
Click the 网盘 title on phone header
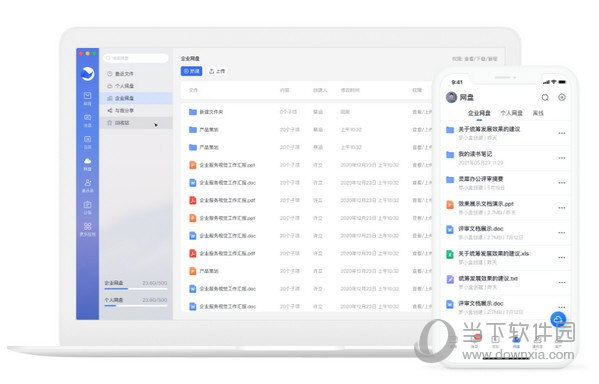466,97
